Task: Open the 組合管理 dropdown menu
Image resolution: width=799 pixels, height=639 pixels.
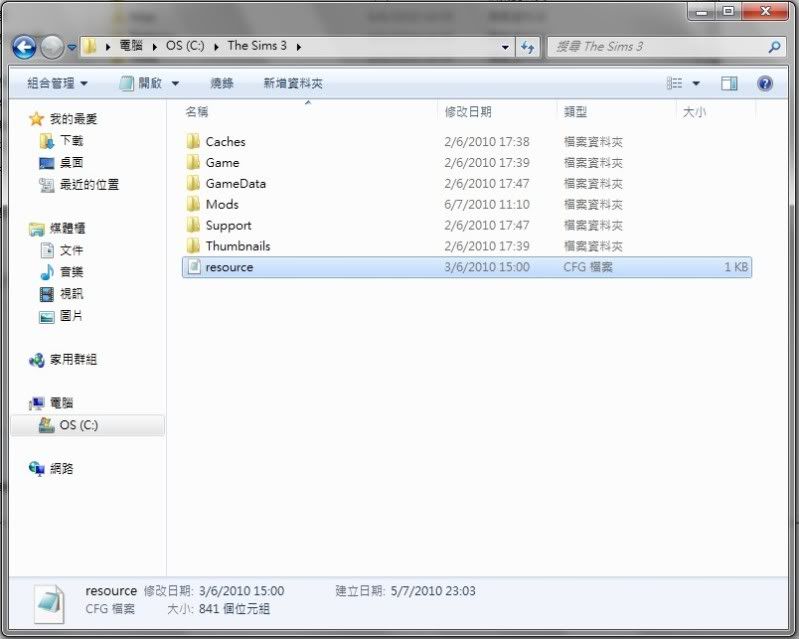Action: (x=57, y=84)
